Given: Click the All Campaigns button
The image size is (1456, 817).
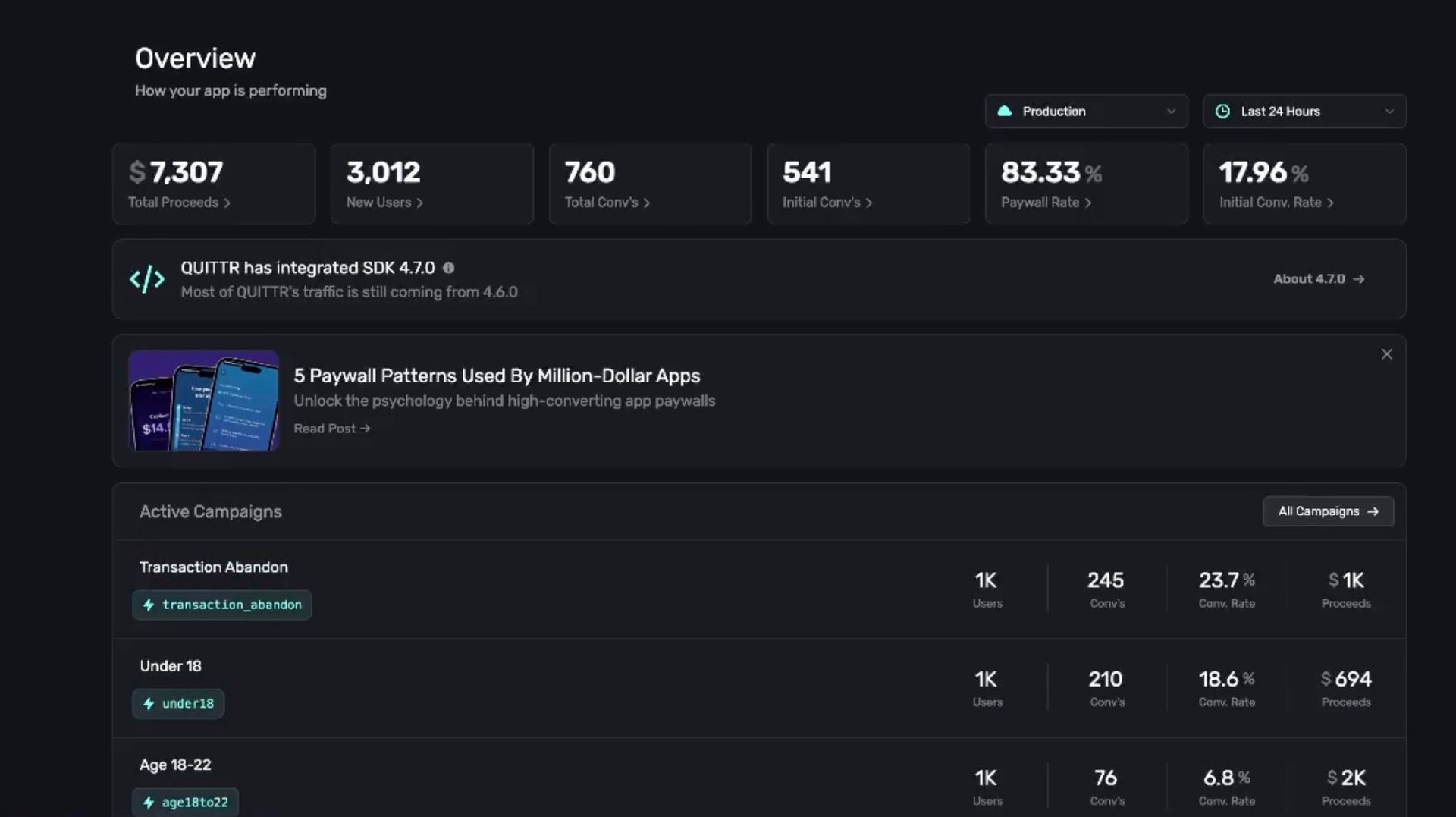Looking at the screenshot, I should 1328,511.
